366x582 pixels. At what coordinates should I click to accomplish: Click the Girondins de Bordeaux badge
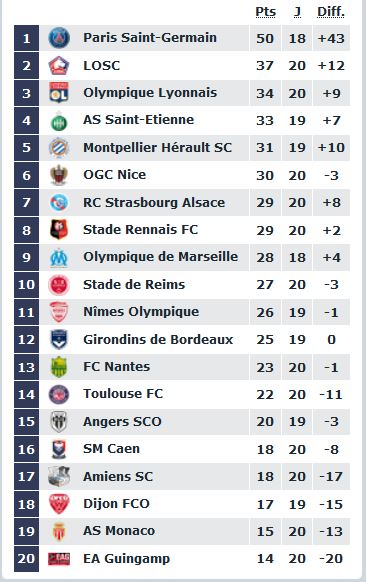point(59,339)
